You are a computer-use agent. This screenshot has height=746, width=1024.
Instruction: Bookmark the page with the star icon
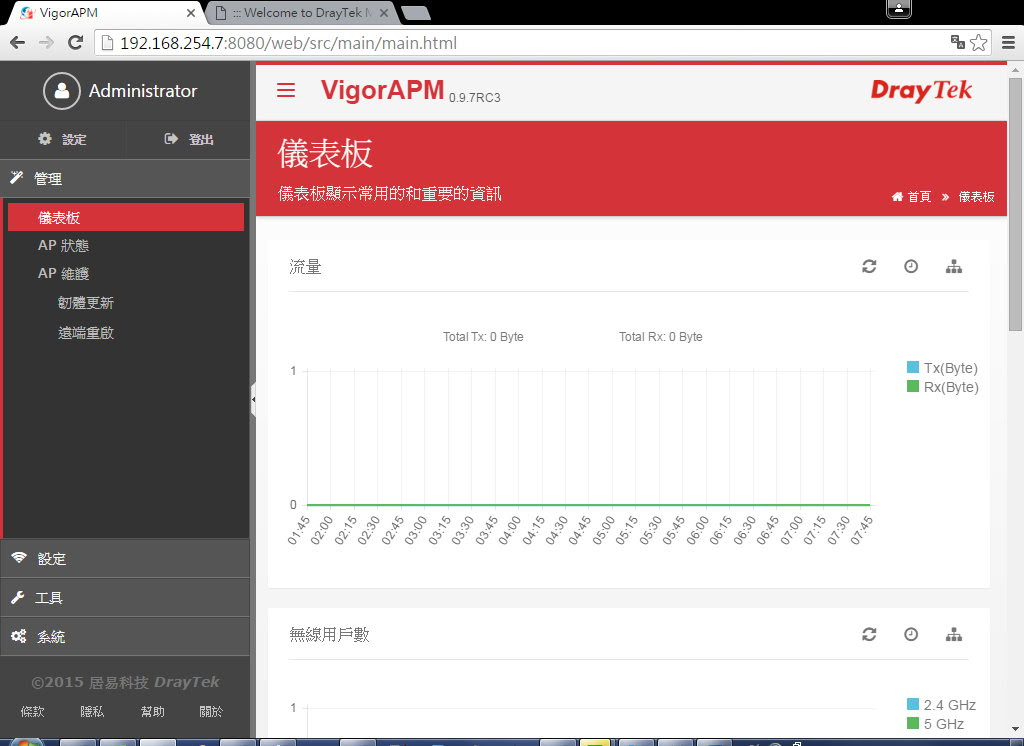[978, 42]
